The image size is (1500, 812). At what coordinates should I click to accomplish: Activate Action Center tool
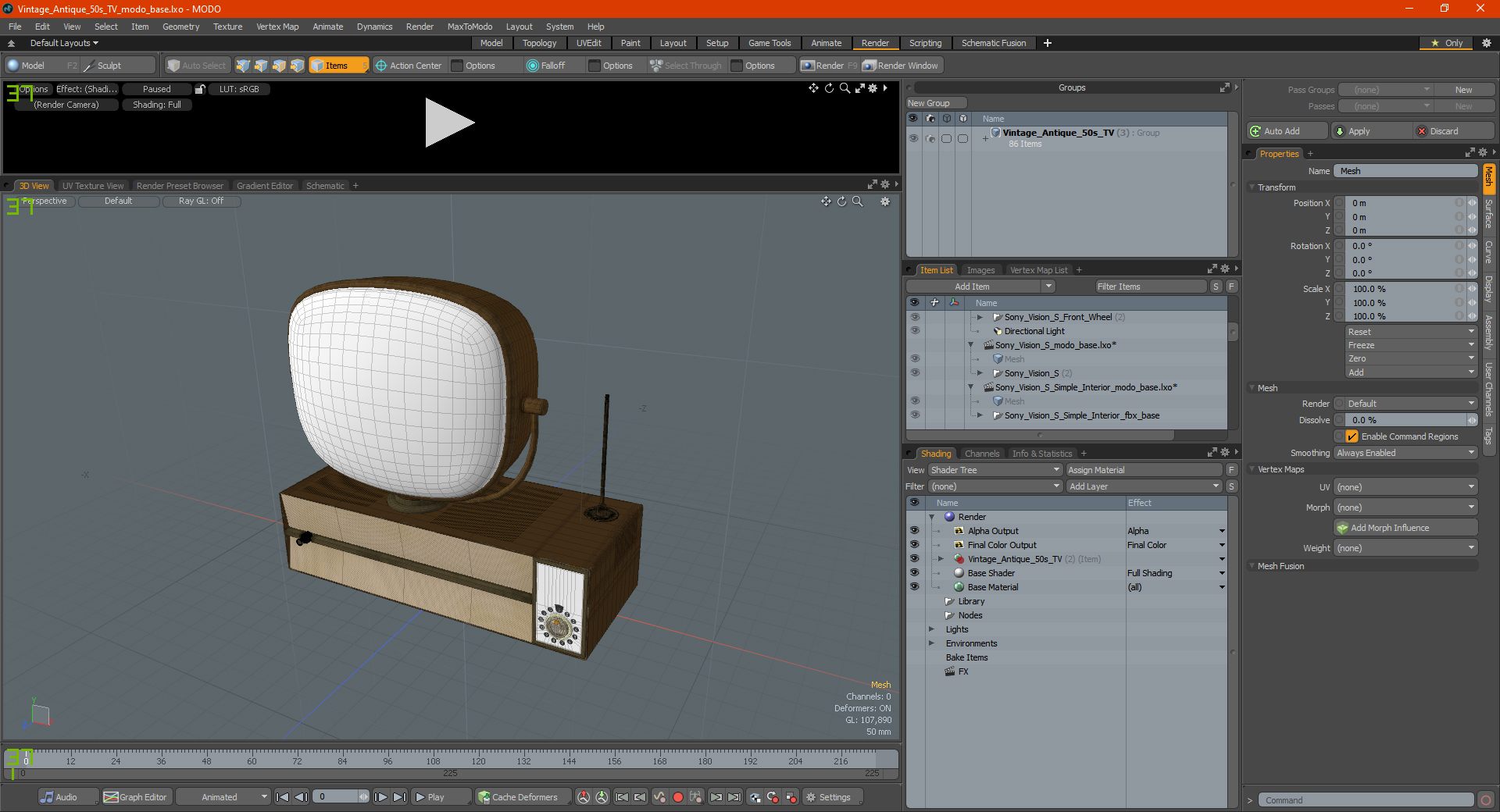coord(408,66)
